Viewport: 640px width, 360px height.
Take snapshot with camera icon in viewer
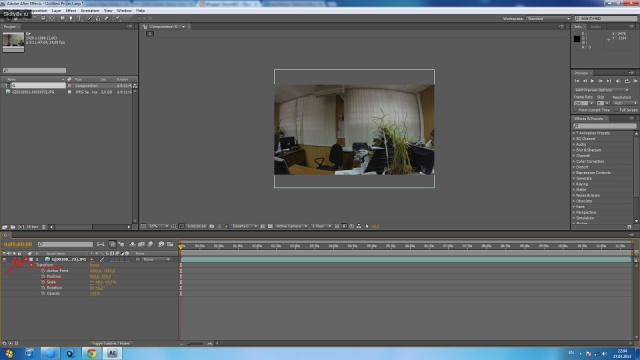coord(212,226)
